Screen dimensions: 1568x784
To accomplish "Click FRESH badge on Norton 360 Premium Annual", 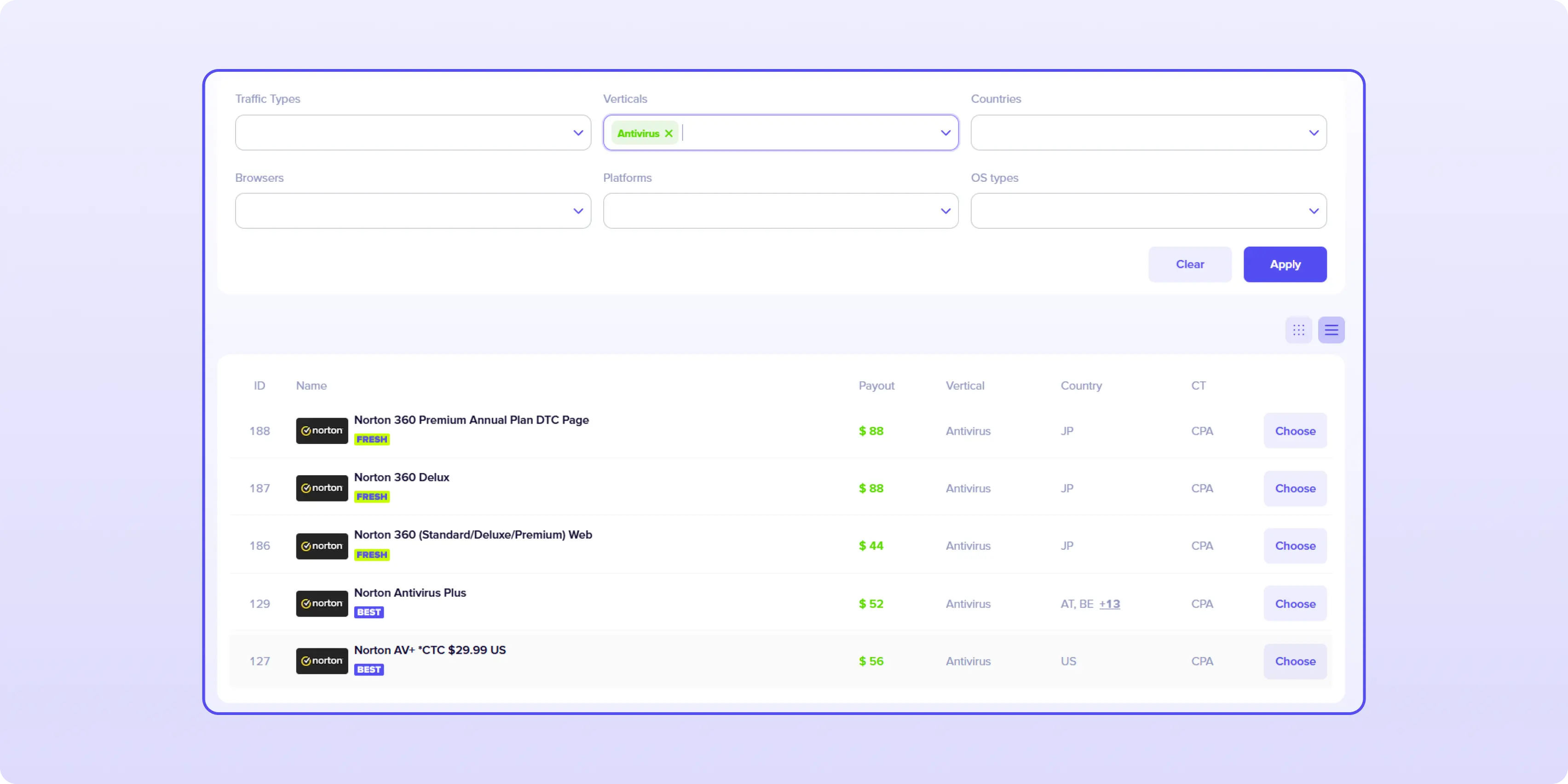I will (x=372, y=439).
